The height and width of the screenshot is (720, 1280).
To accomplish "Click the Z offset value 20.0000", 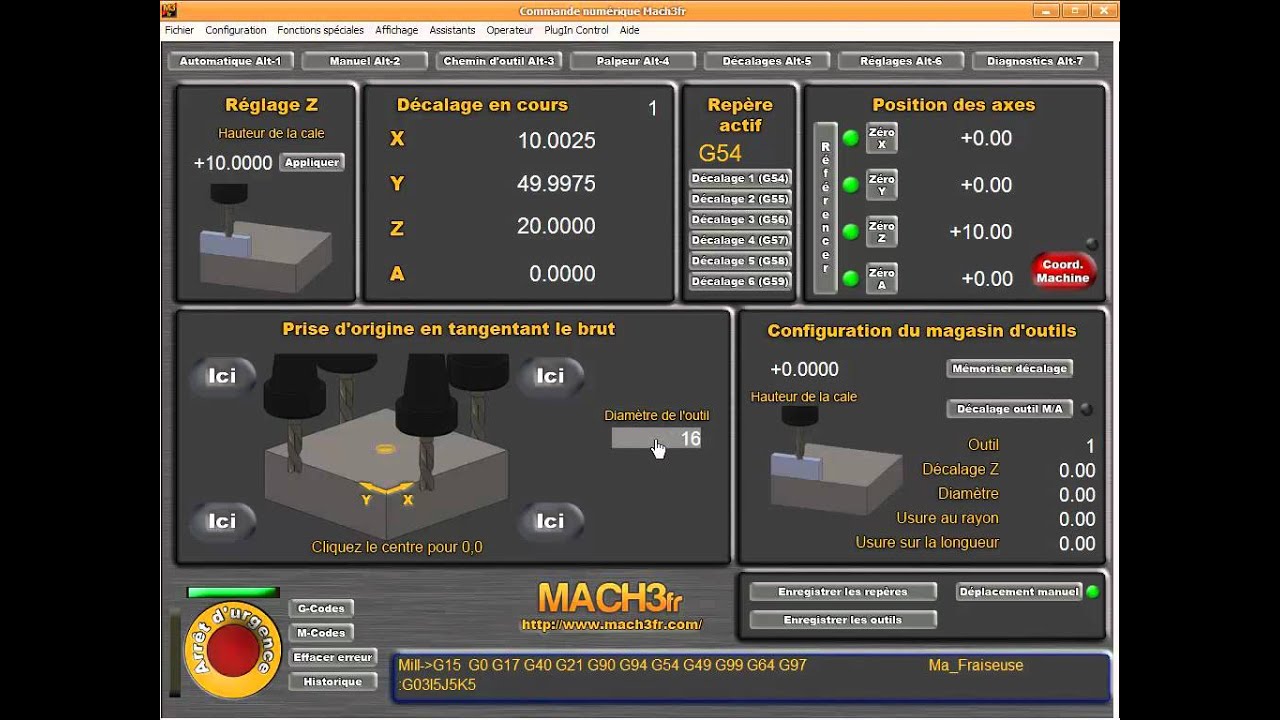I will [556, 226].
